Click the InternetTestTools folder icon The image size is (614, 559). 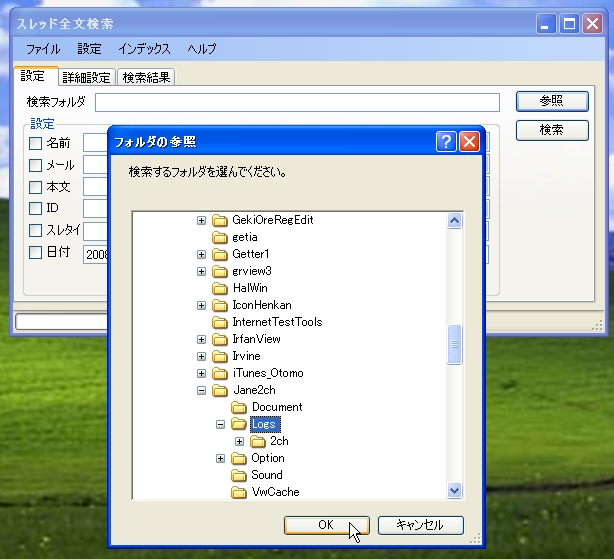click(x=220, y=323)
